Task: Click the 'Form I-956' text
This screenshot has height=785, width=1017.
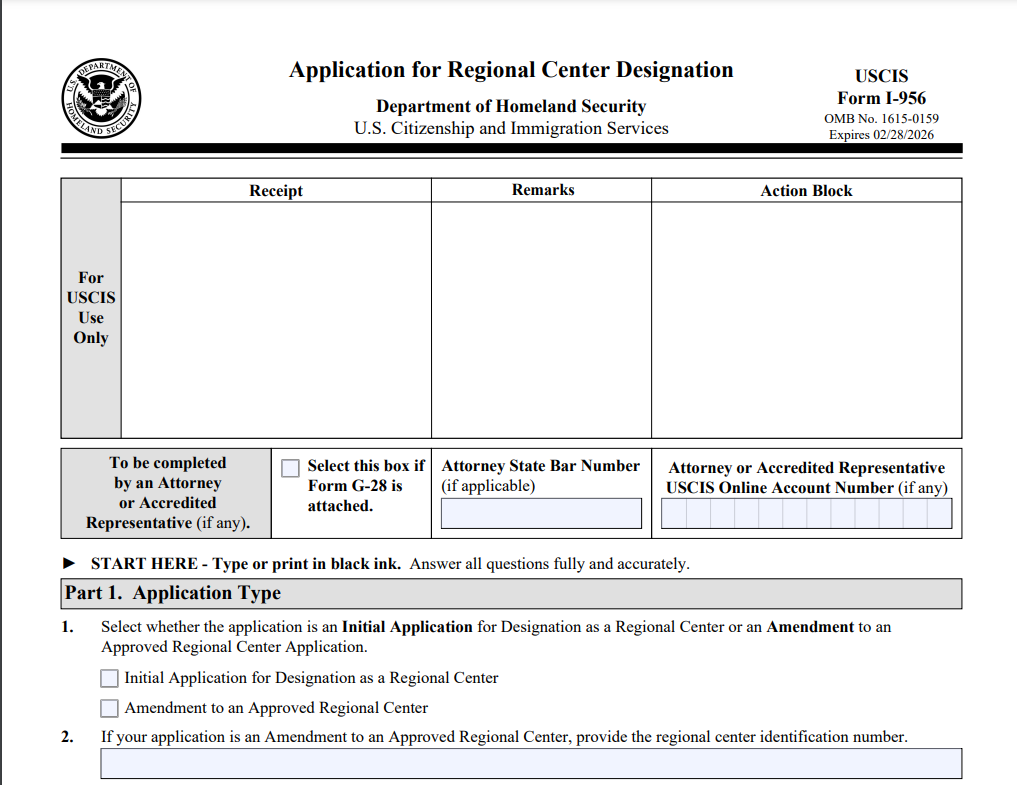Action: pos(881,98)
